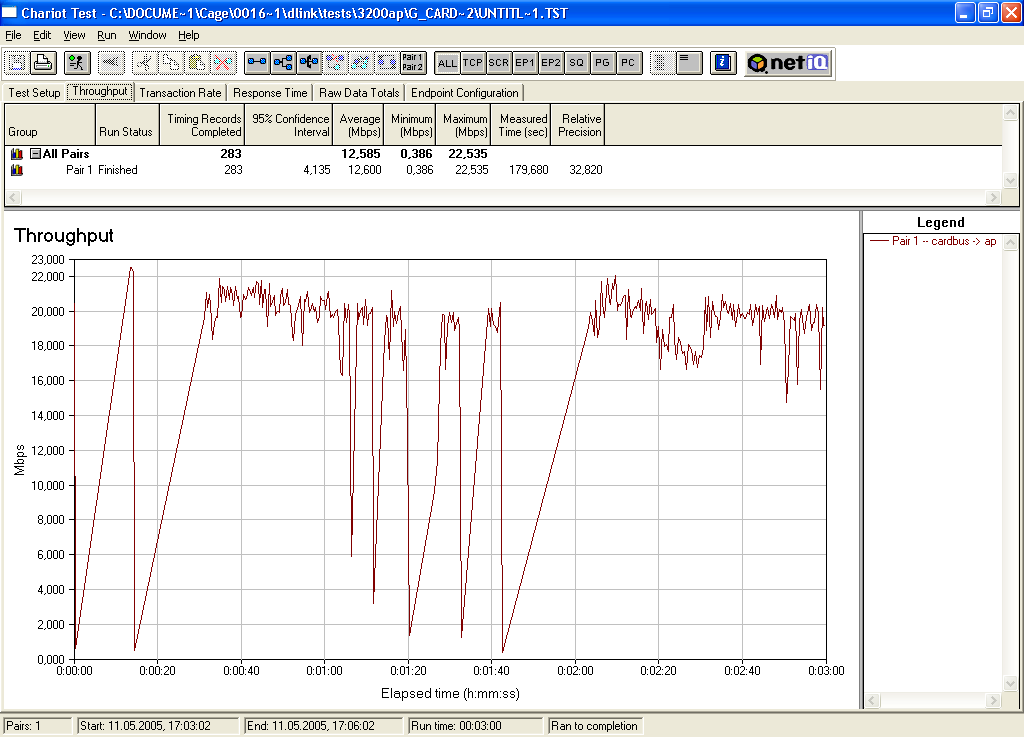The width and height of the screenshot is (1024, 737).
Task: Click the grayed Stop test toolbar icon
Action: (111, 63)
